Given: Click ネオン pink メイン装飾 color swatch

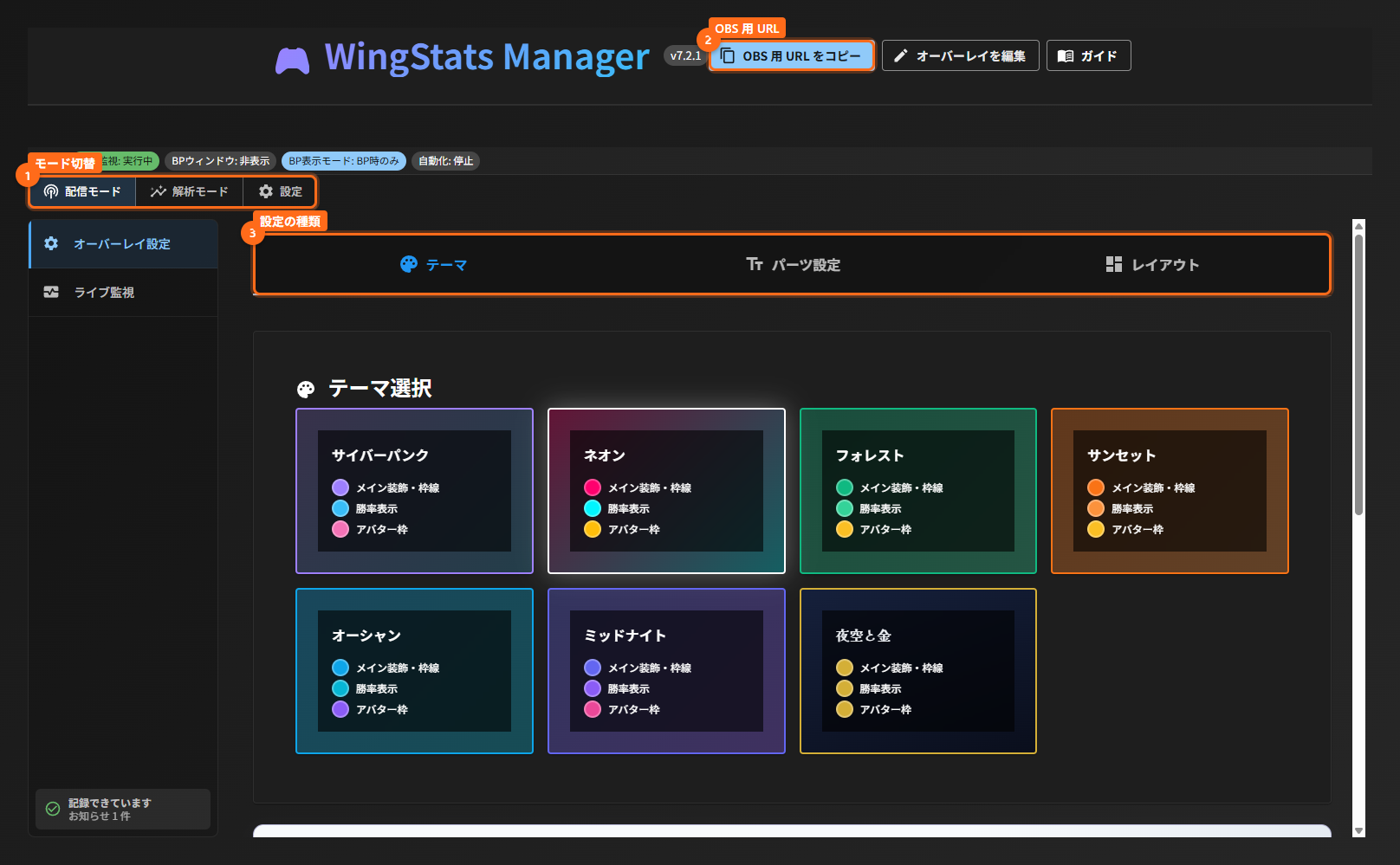Looking at the screenshot, I should coord(593,487).
